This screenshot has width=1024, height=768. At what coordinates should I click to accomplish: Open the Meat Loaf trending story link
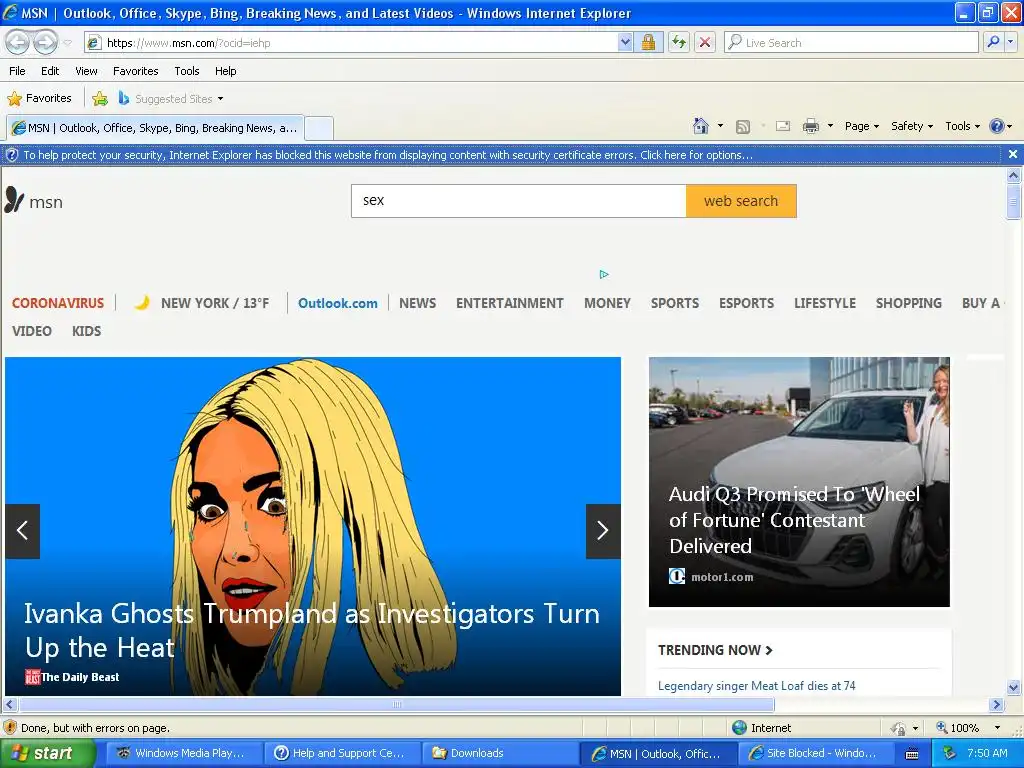tap(756, 686)
